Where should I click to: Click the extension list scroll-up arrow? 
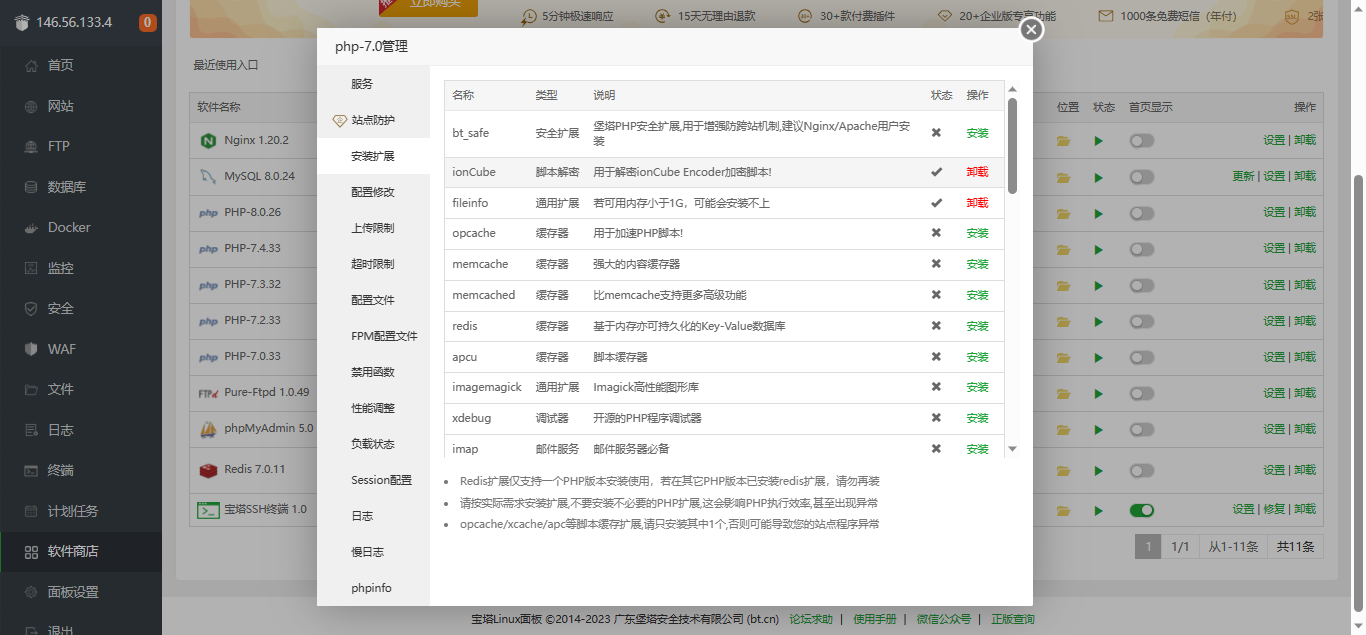tap(1012, 89)
